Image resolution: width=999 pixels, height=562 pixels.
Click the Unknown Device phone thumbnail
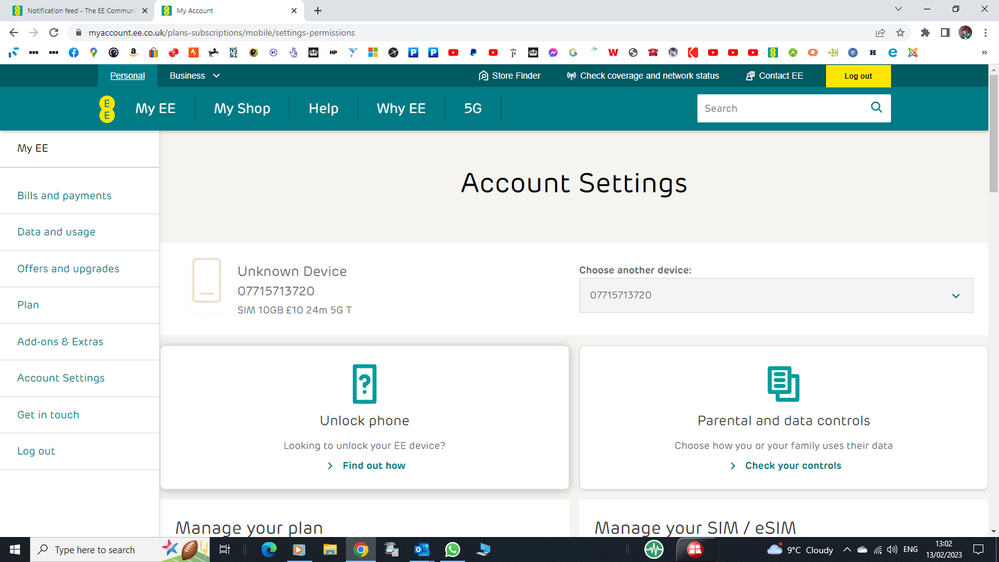[x=206, y=280]
